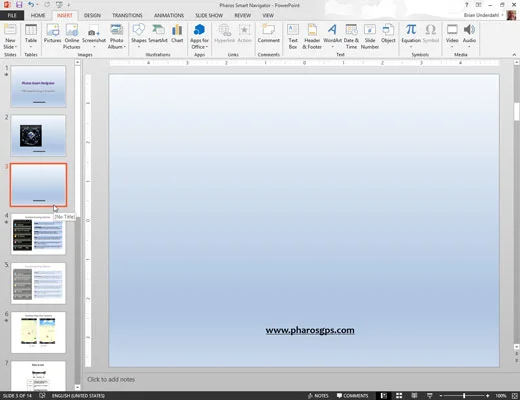Insert Date & Time
This screenshot has height=400, width=520.
(351, 37)
